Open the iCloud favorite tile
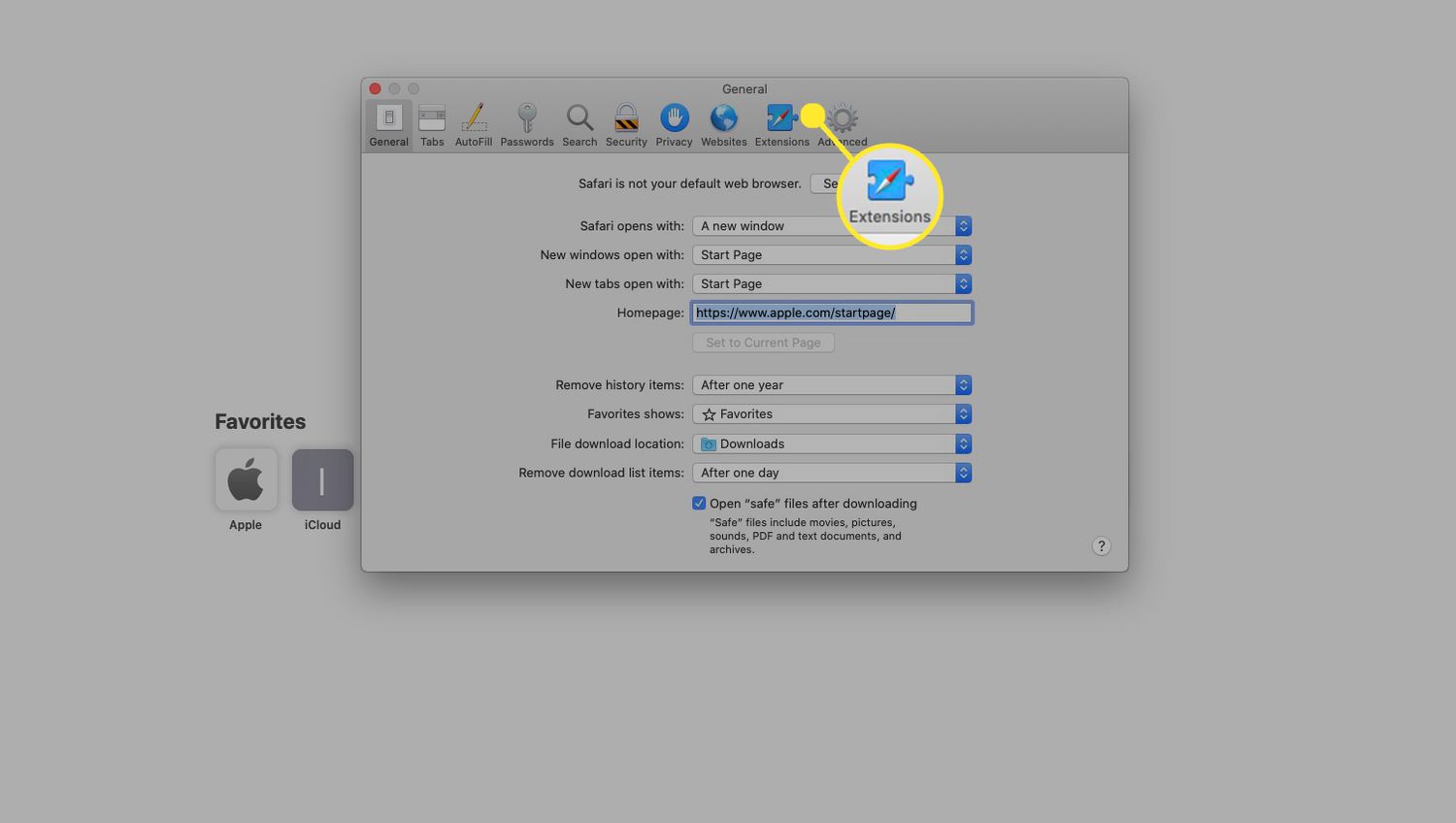This screenshot has width=1456, height=823. point(322,479)
